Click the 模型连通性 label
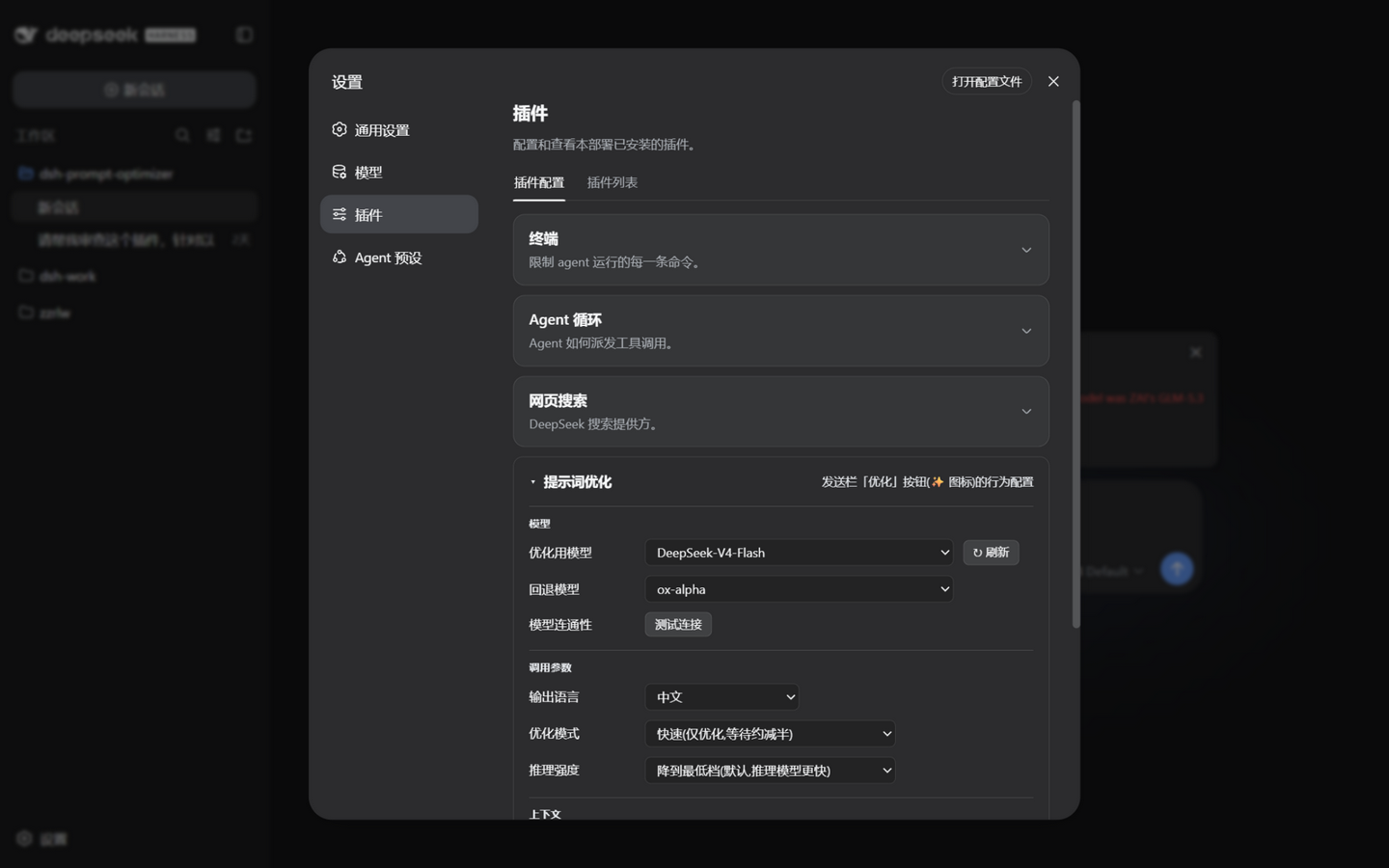This screenshot has height=868, width=1389. point(560,625)
